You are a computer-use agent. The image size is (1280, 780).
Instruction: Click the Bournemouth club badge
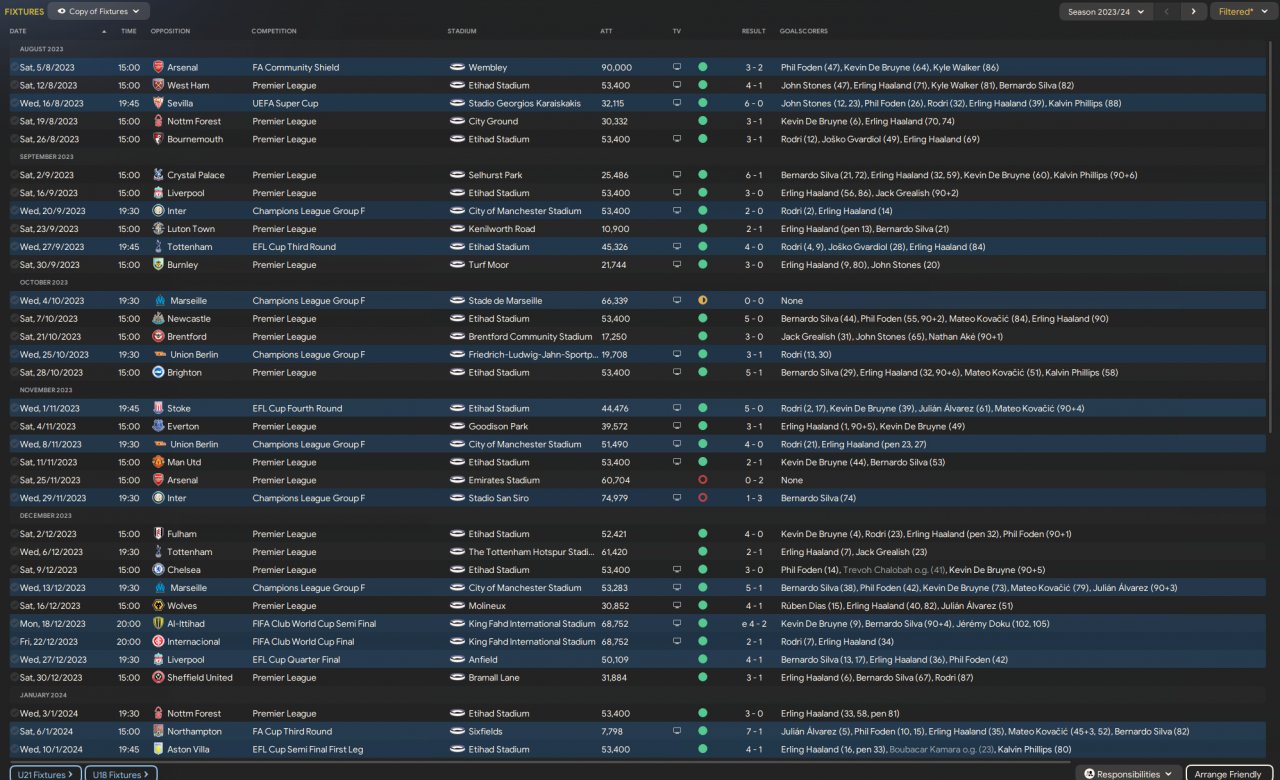(158, 139)
